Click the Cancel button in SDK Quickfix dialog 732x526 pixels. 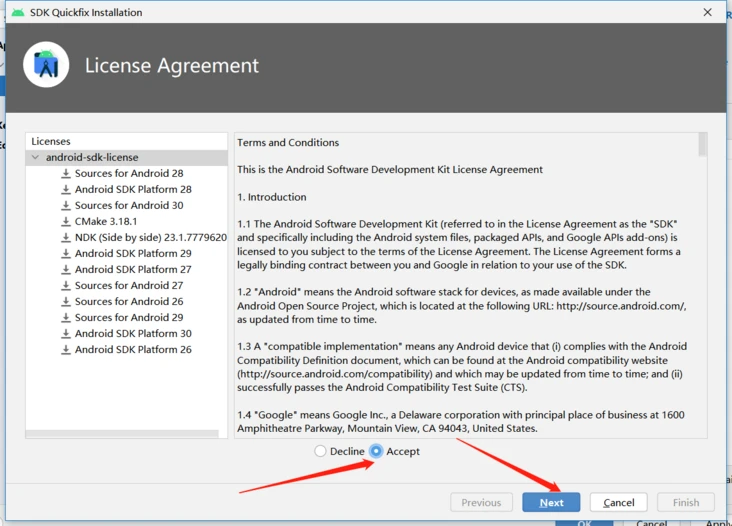[619, 502]
